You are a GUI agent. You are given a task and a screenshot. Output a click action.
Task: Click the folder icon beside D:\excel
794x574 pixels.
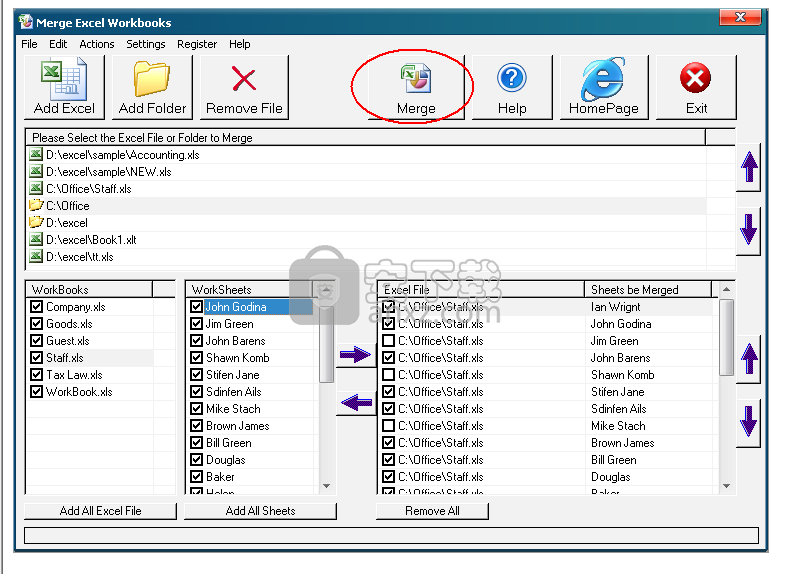35,222
